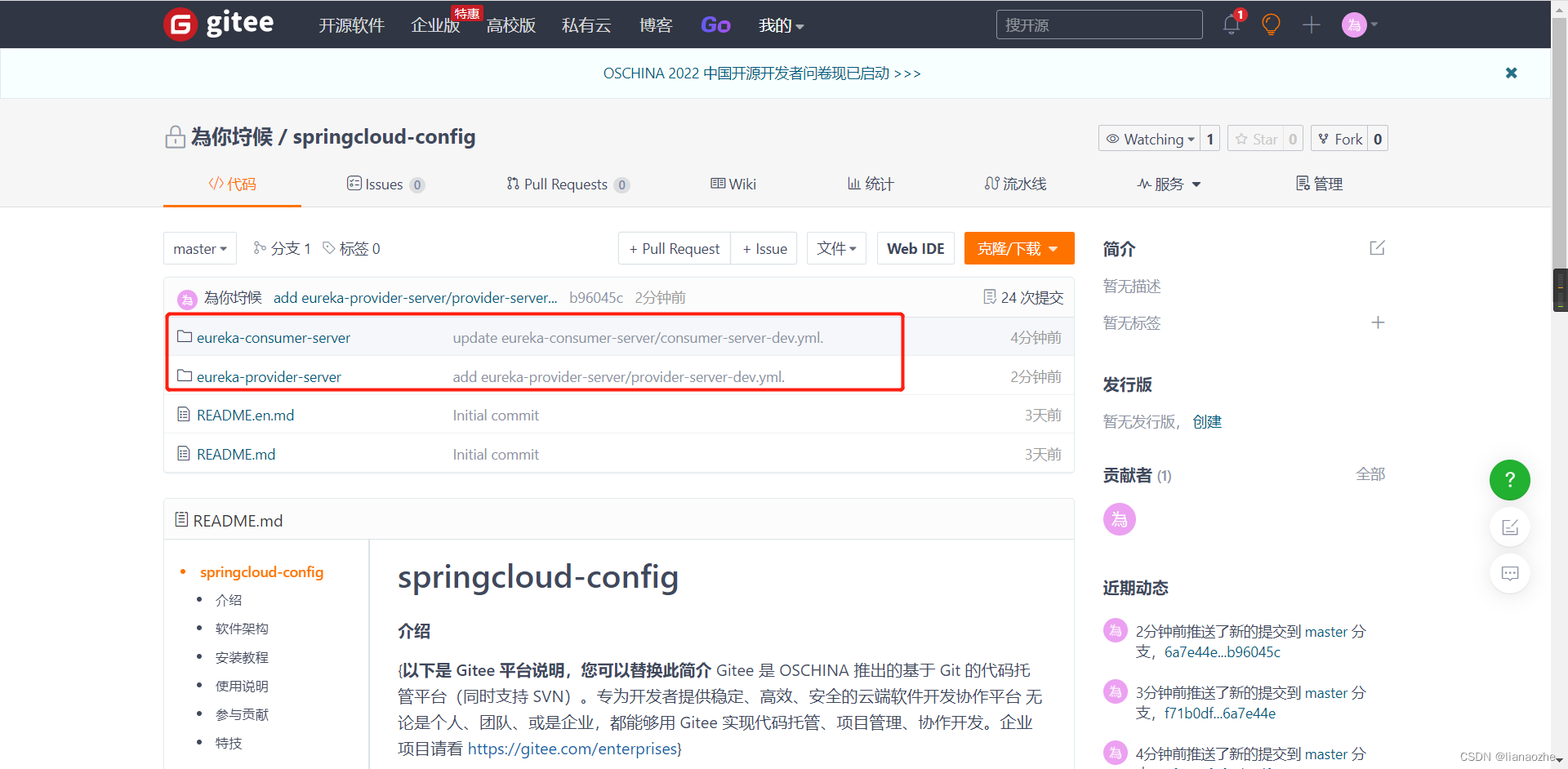This screenshot has height=769, width=1568.
Task: Switch to the 代码 tab
Action: click(232, 184)
